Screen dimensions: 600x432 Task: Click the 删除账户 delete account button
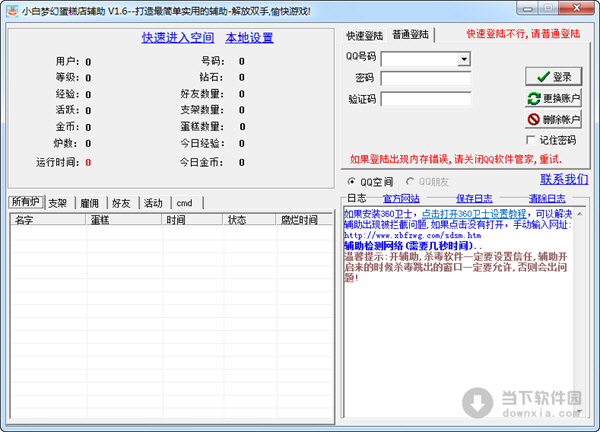[x=554, y=119]
